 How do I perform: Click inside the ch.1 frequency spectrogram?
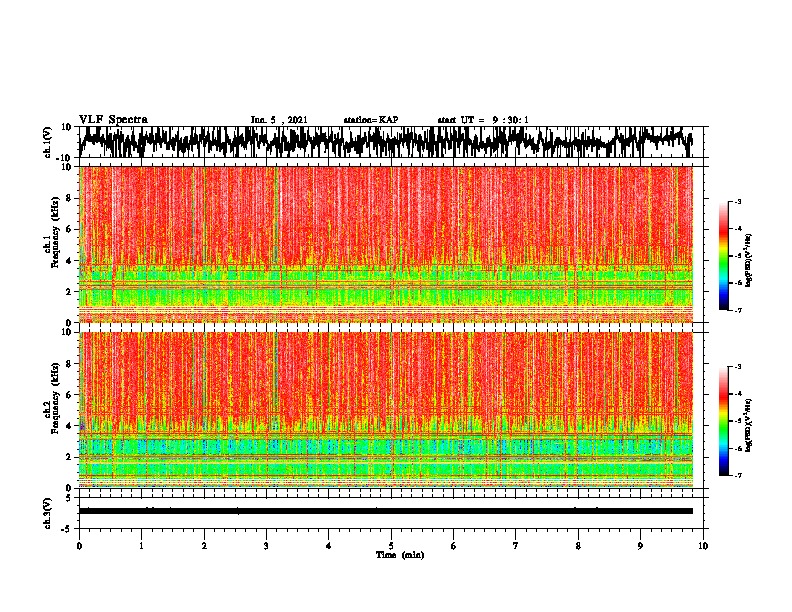pos(386,244)
